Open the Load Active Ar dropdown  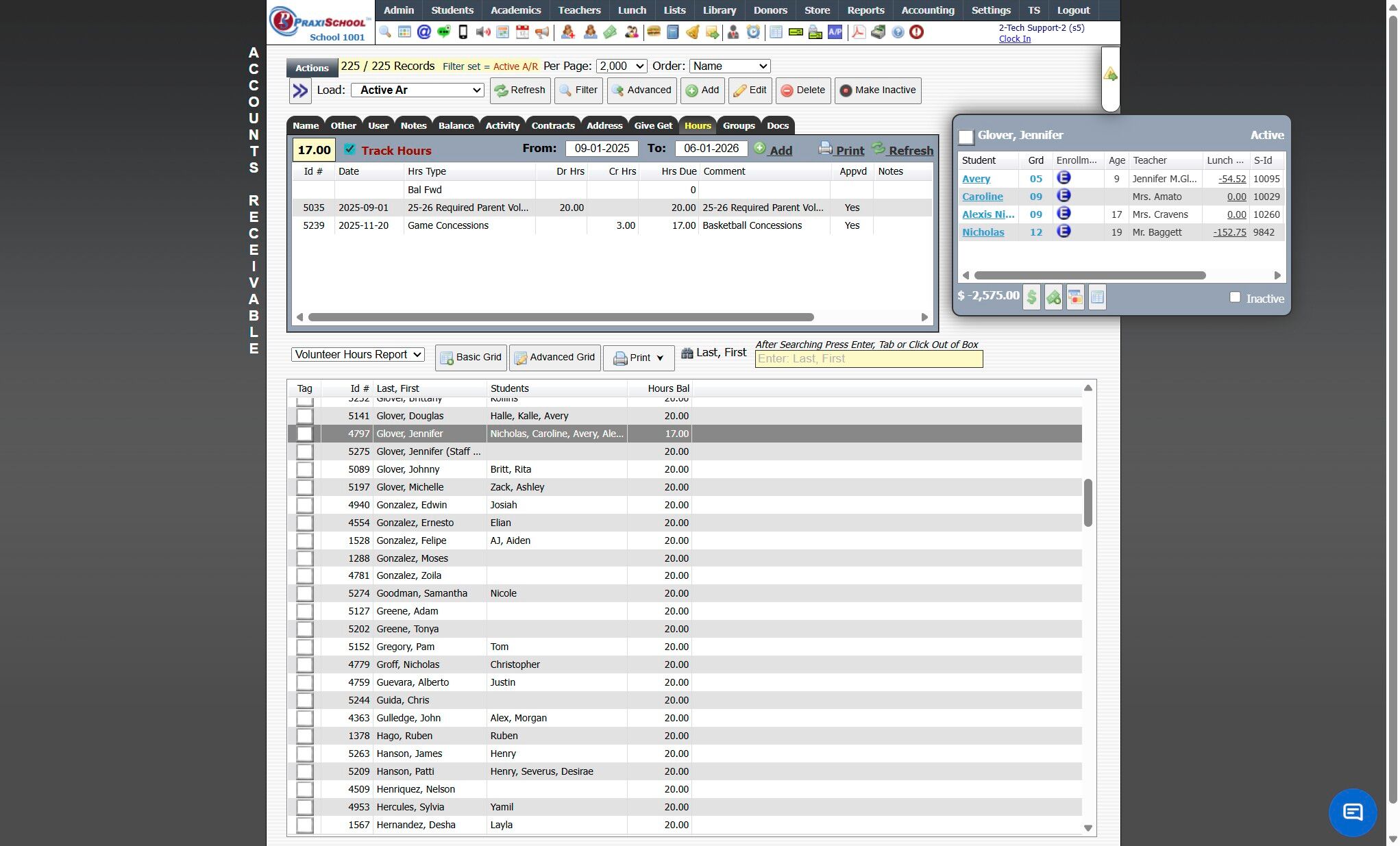pos(417,90)
